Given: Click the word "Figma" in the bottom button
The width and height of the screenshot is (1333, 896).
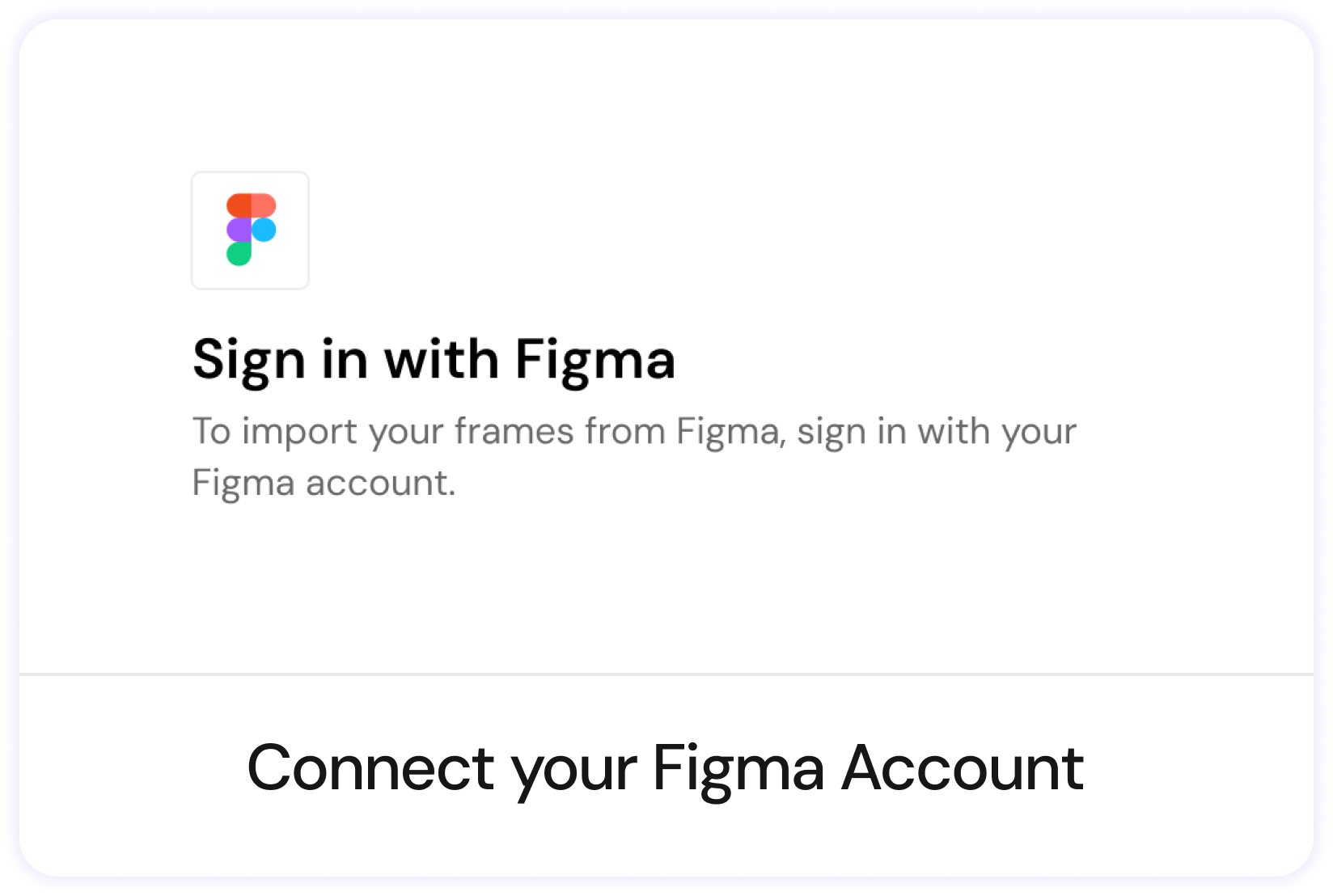Looking at the screenshot, I should [738, 768].
